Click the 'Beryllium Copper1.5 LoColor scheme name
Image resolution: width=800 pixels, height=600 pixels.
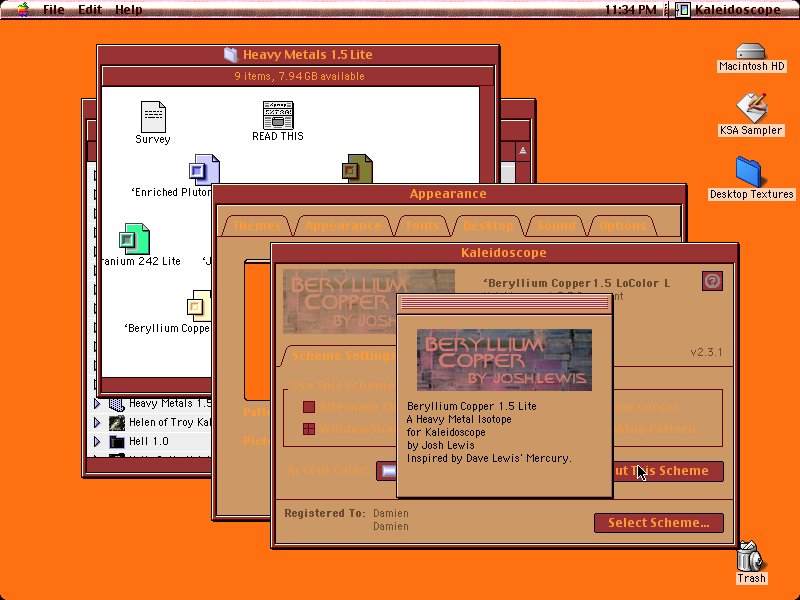click(576, 283)
